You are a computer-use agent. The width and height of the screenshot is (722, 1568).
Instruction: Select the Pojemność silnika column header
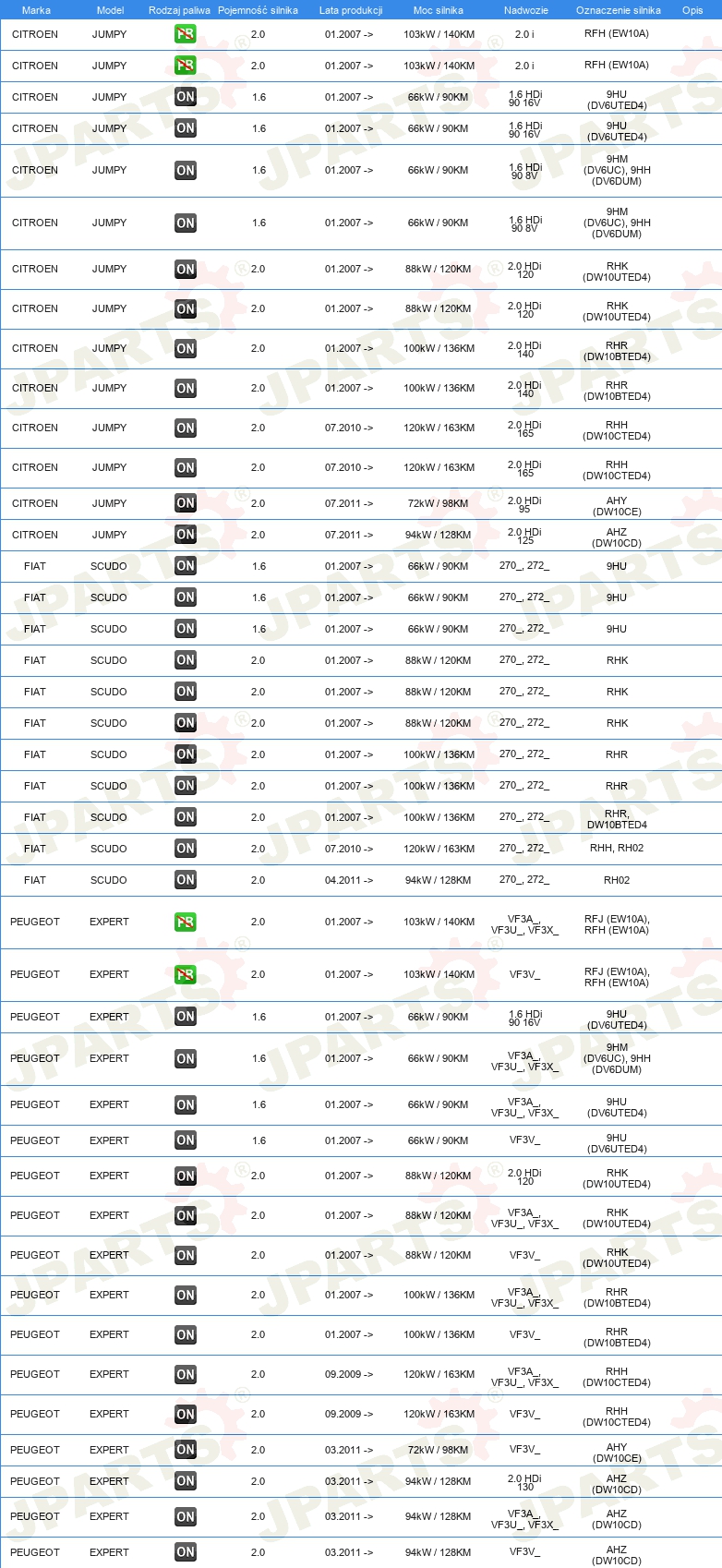(x=259, y=10)
